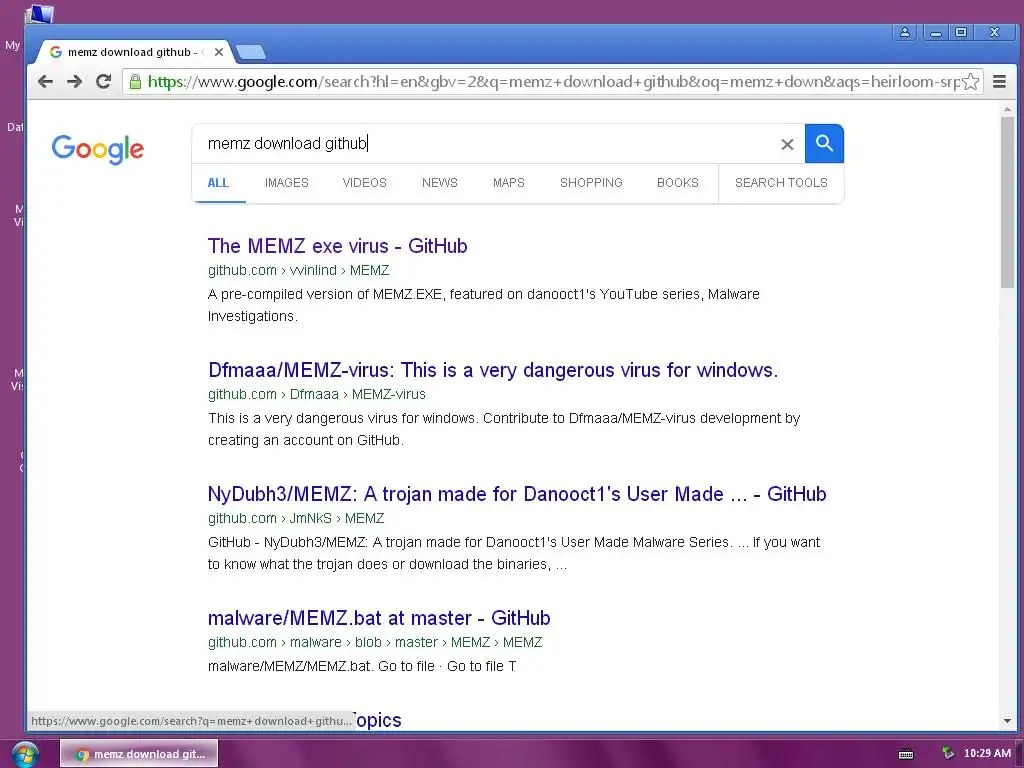Image resolution: width=1024 pixels, height=768 pixels.
Task: Open the Chrome hamburger menu
Action: pyautogui.click(x=999, y=82)
